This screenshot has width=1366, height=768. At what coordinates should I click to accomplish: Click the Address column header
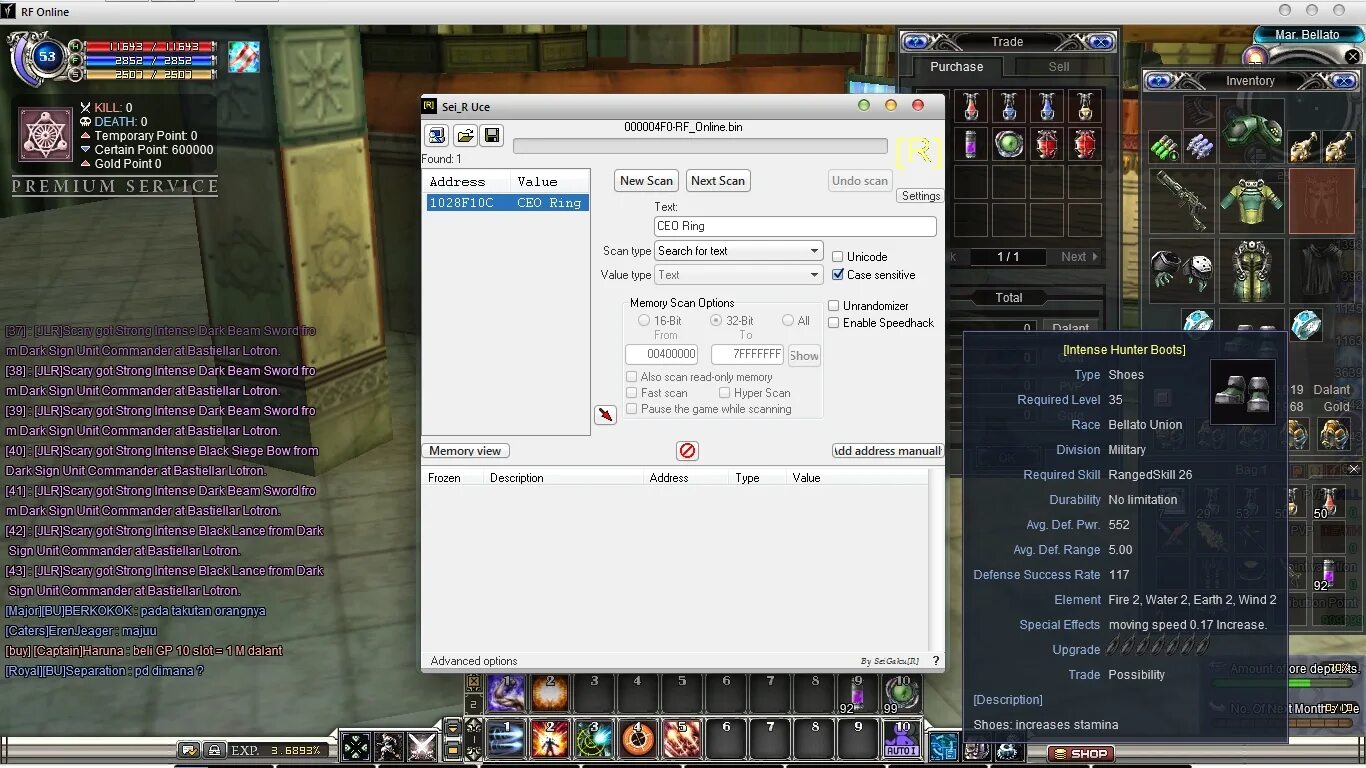tap(467, 182)
